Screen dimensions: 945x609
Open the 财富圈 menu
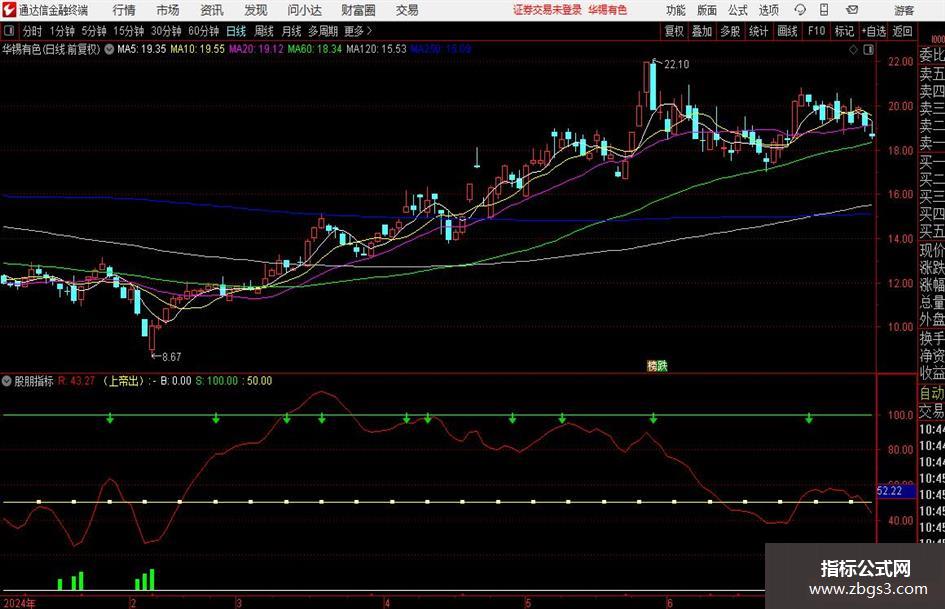tap(358, 10)
